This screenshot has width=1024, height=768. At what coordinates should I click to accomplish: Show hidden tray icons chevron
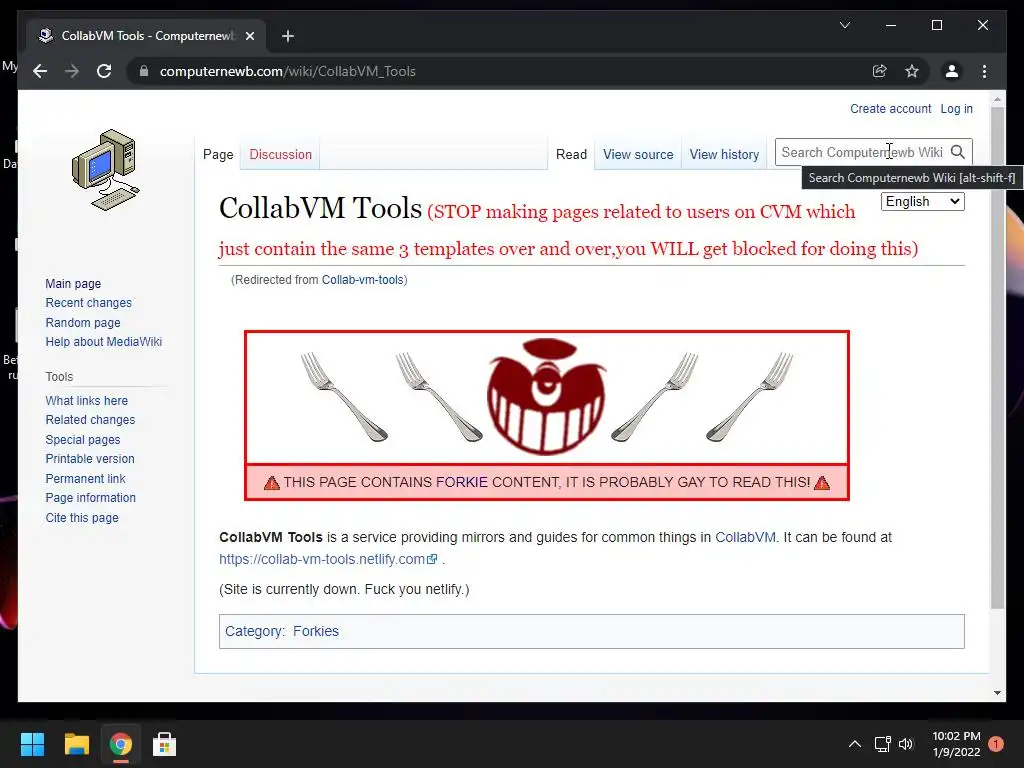pyautogui.click(x=854, y=744)
